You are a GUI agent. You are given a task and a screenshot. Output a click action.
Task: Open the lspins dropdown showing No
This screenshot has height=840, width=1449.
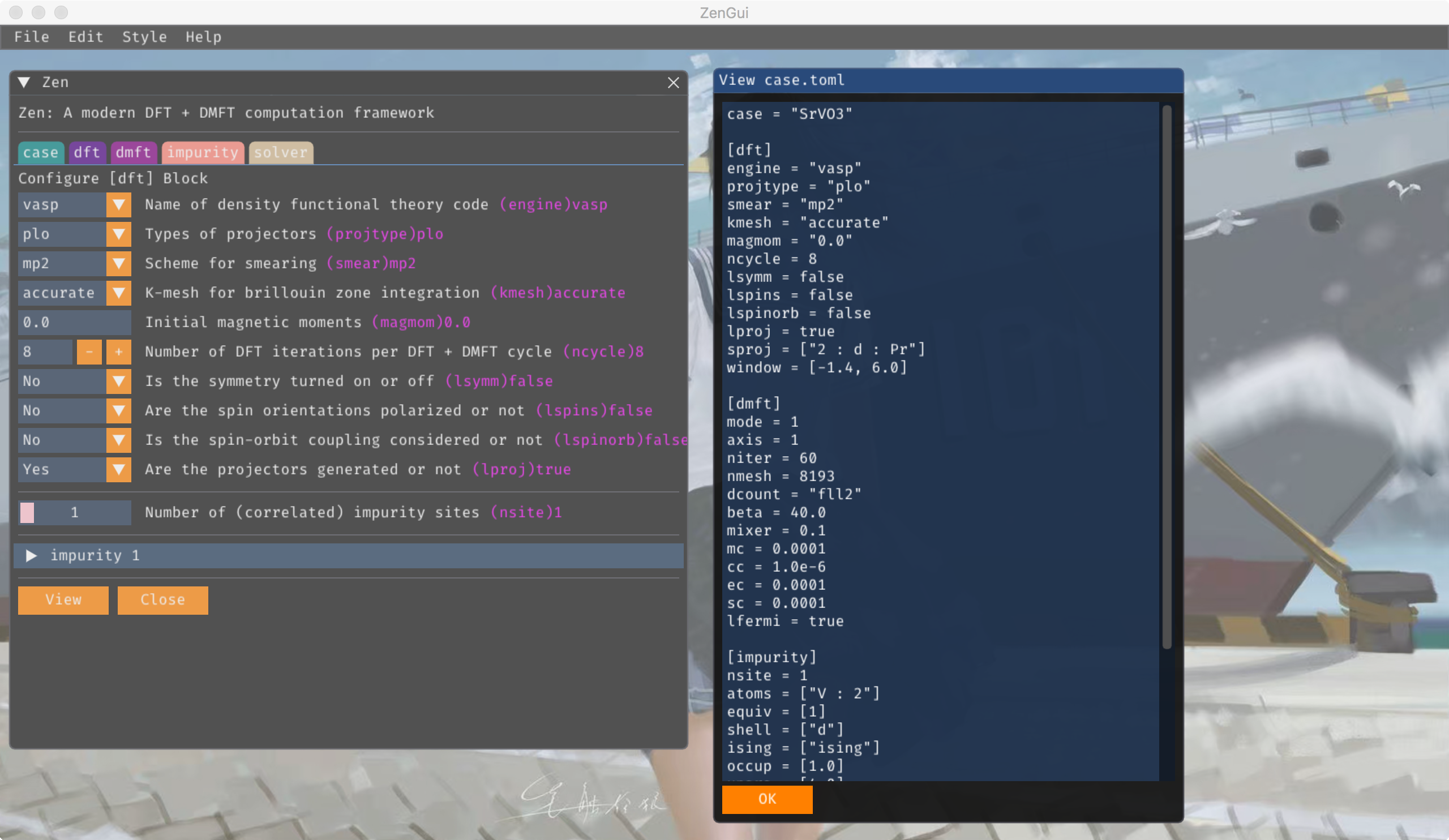point(75,410)
